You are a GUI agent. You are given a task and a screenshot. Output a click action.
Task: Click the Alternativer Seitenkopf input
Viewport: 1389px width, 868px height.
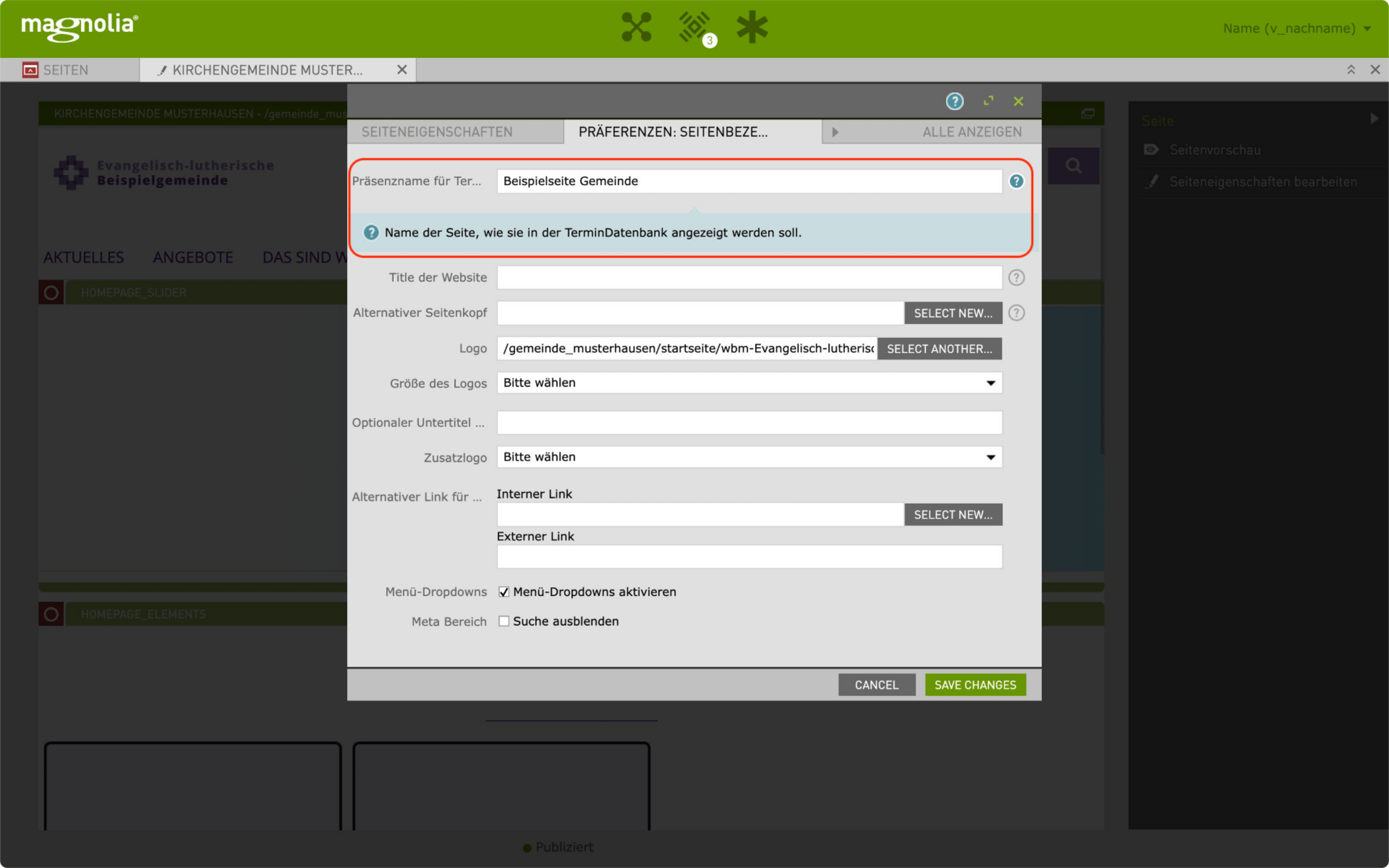[700, 313]
